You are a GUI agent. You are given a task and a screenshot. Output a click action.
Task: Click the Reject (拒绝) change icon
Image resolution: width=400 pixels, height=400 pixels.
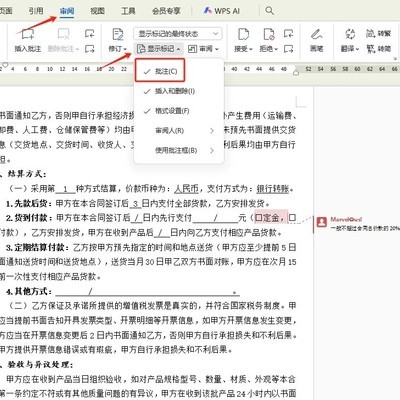[x=269, y=34]
